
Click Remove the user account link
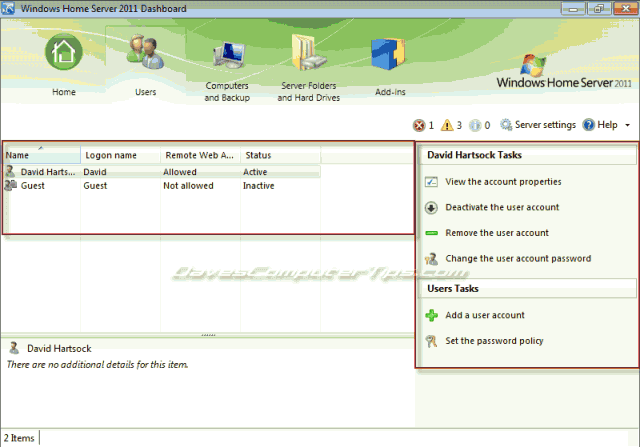[x=497, y=233]
